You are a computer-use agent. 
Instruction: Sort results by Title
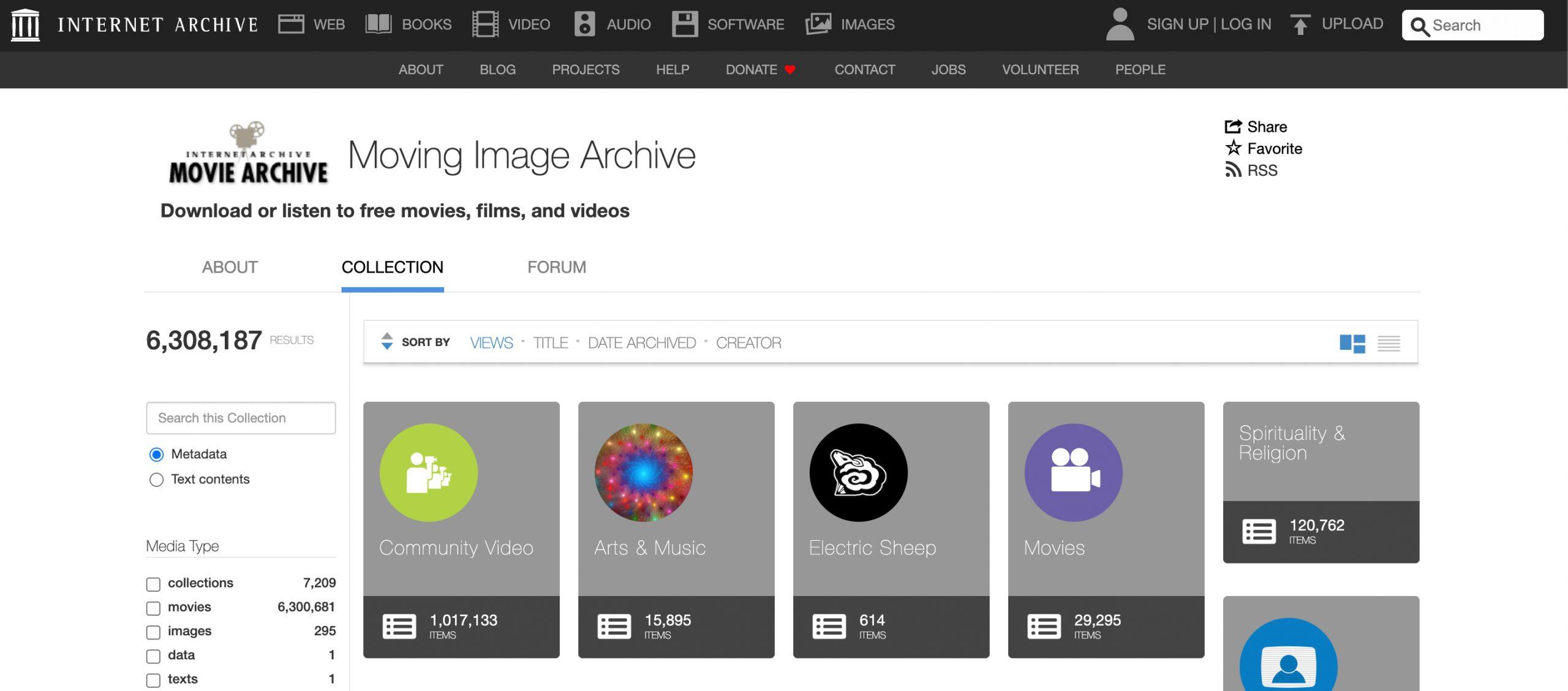coord(550,342)
